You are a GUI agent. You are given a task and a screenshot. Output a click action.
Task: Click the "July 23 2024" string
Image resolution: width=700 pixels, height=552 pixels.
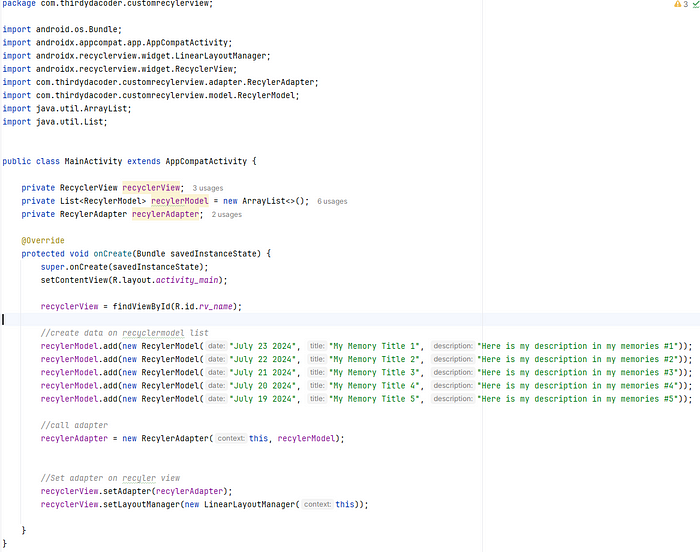tap(262, 346)
